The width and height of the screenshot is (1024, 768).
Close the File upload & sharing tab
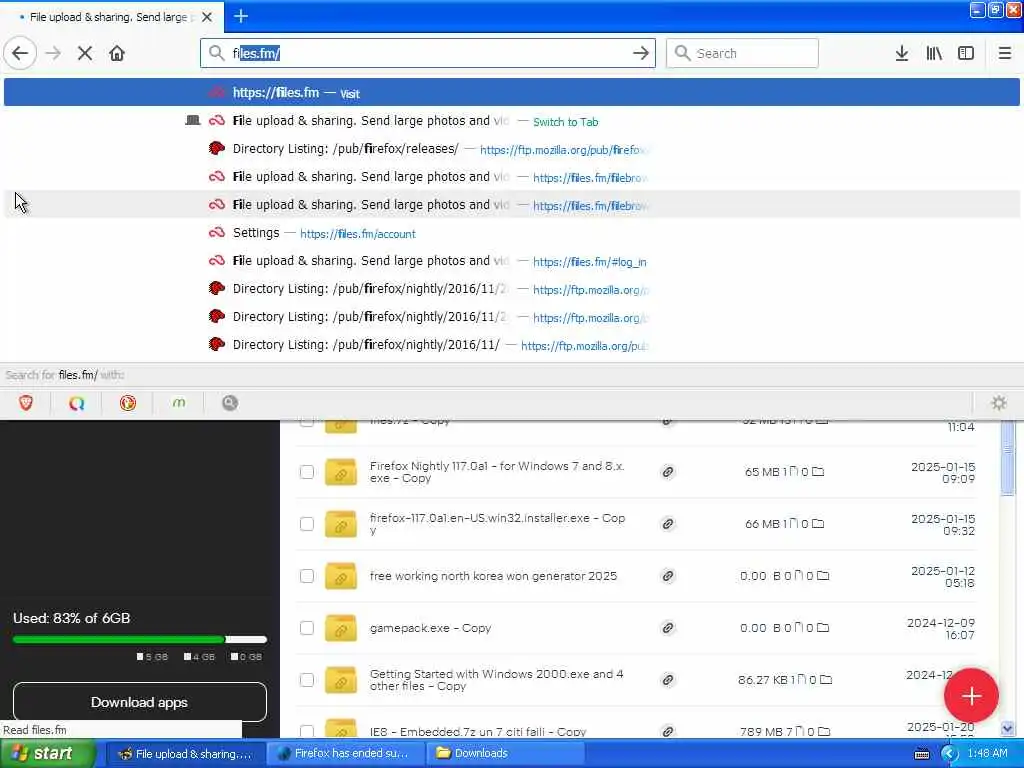[207, 17]
